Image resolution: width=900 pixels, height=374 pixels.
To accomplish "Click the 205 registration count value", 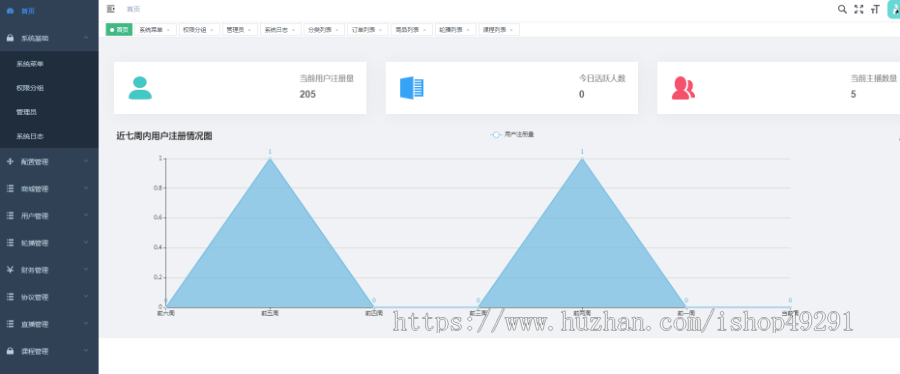I will [x=308, y=94].
